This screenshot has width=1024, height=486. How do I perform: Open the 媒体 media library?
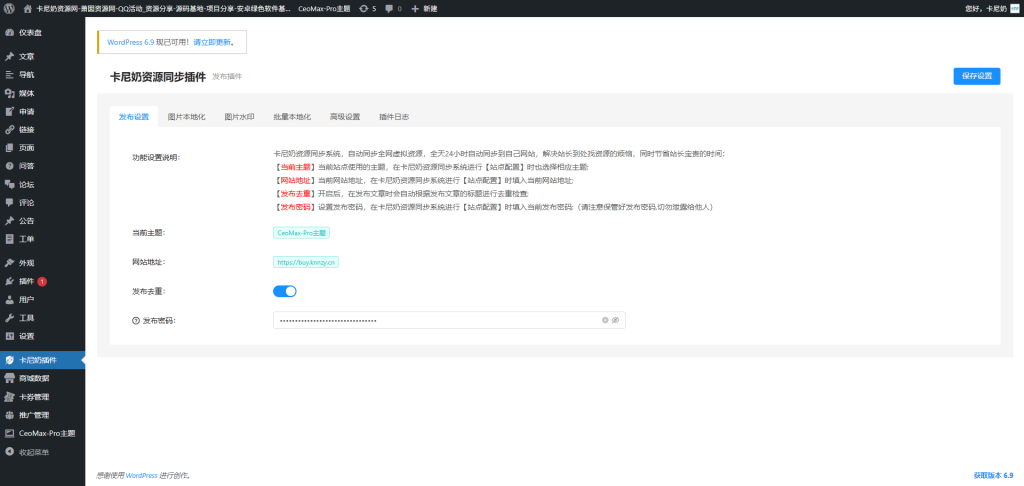point(42,93)
